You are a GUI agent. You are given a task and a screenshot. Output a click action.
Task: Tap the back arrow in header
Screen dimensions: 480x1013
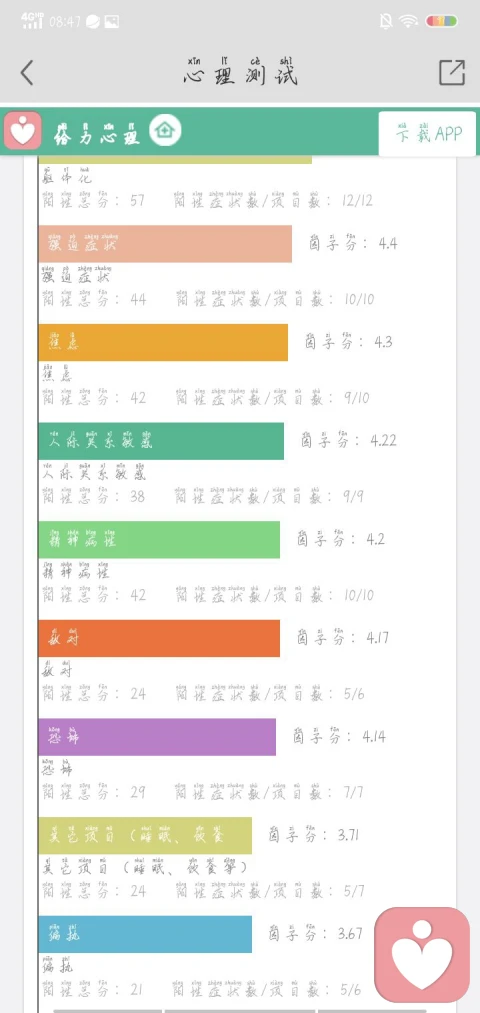pyautogui.click(x=26, y=73)
